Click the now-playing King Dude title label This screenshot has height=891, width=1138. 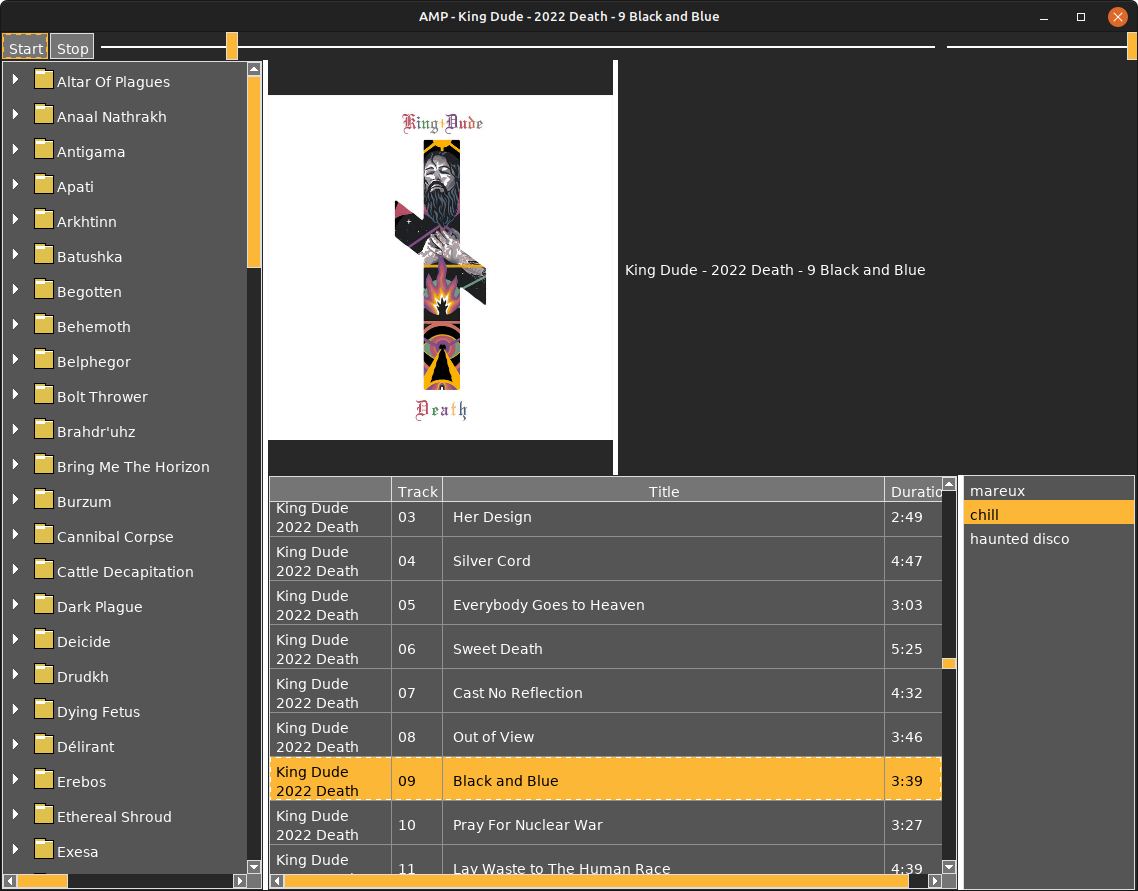click(775, 270)
